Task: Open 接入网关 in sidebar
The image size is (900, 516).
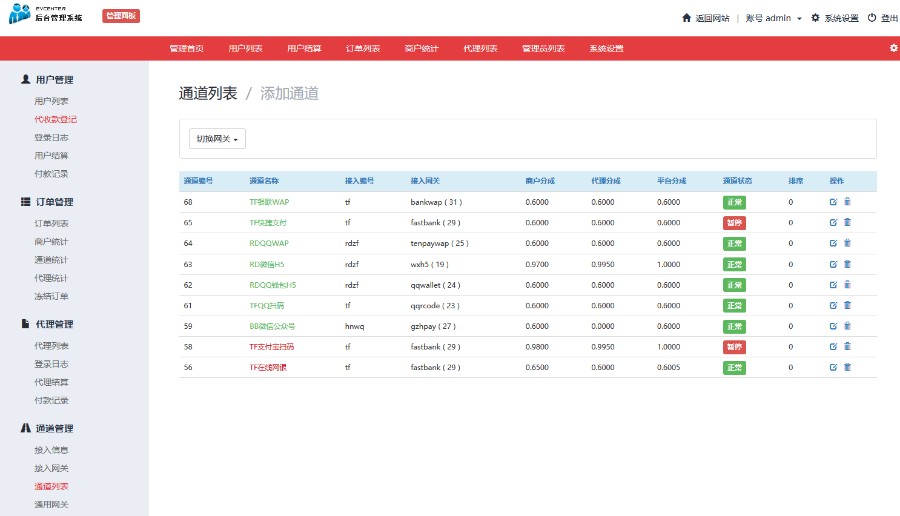Action: (x=51, y=468)
